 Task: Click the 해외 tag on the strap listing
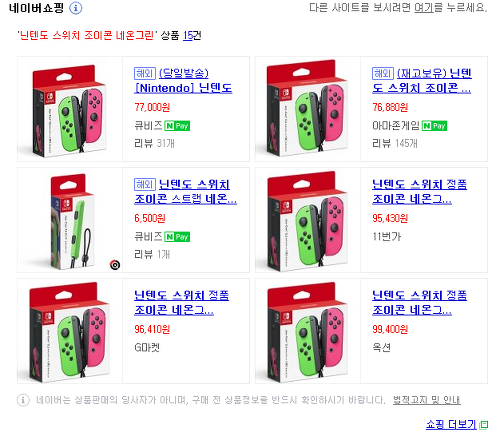[145, 184]
